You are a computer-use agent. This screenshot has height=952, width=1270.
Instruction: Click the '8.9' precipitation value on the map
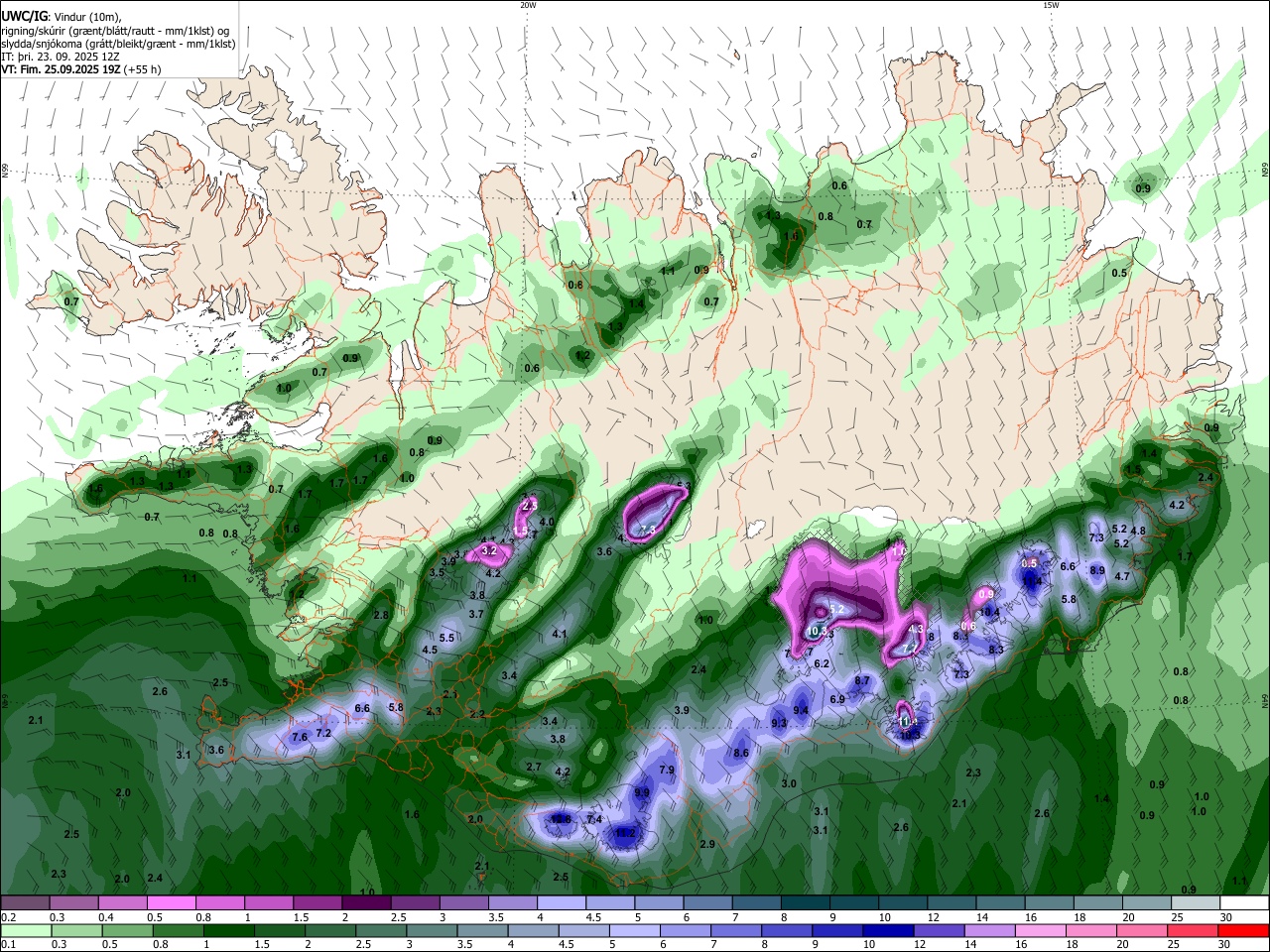[1097, 570]
